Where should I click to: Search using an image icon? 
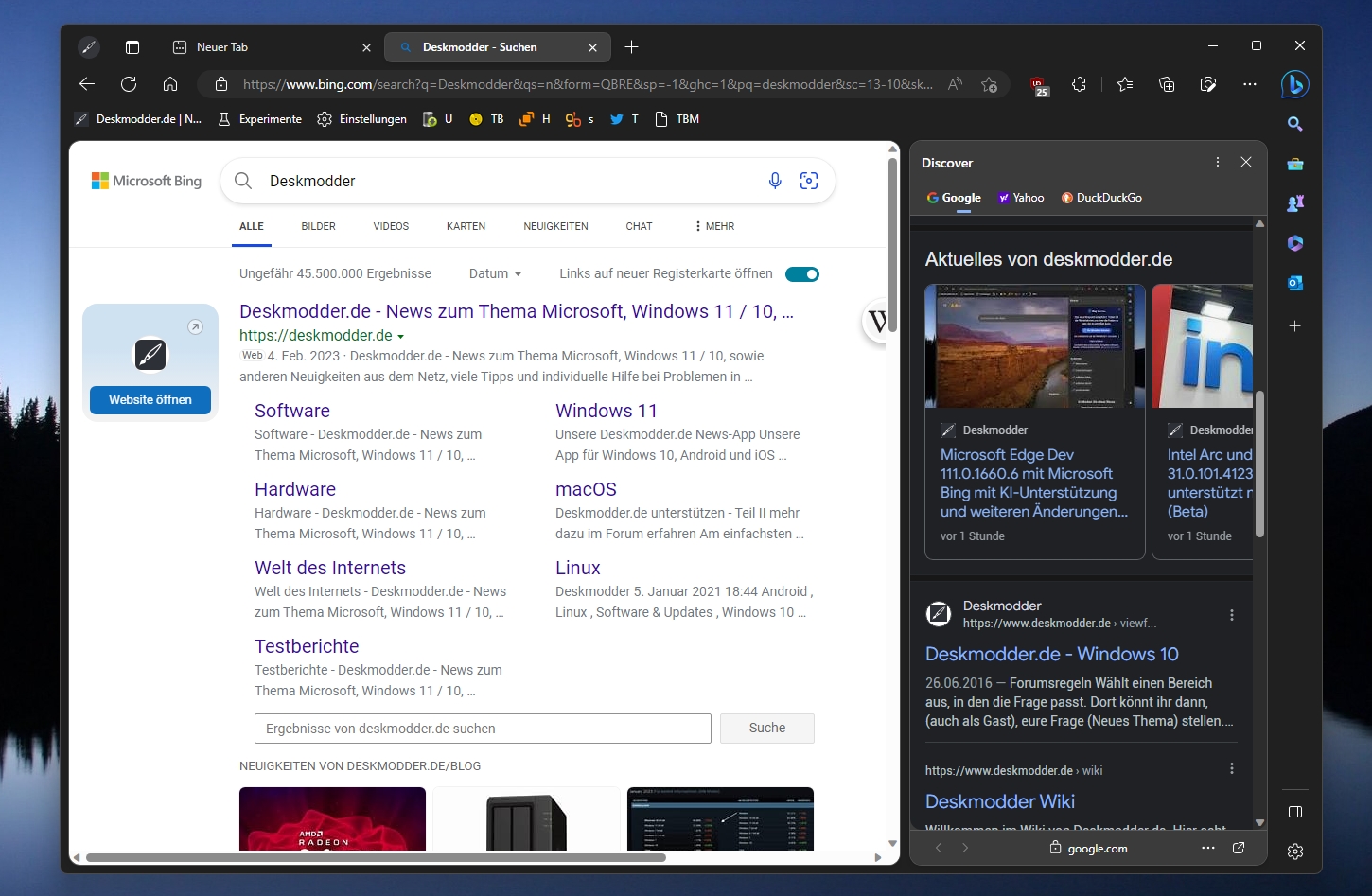[x=809, y=181]
